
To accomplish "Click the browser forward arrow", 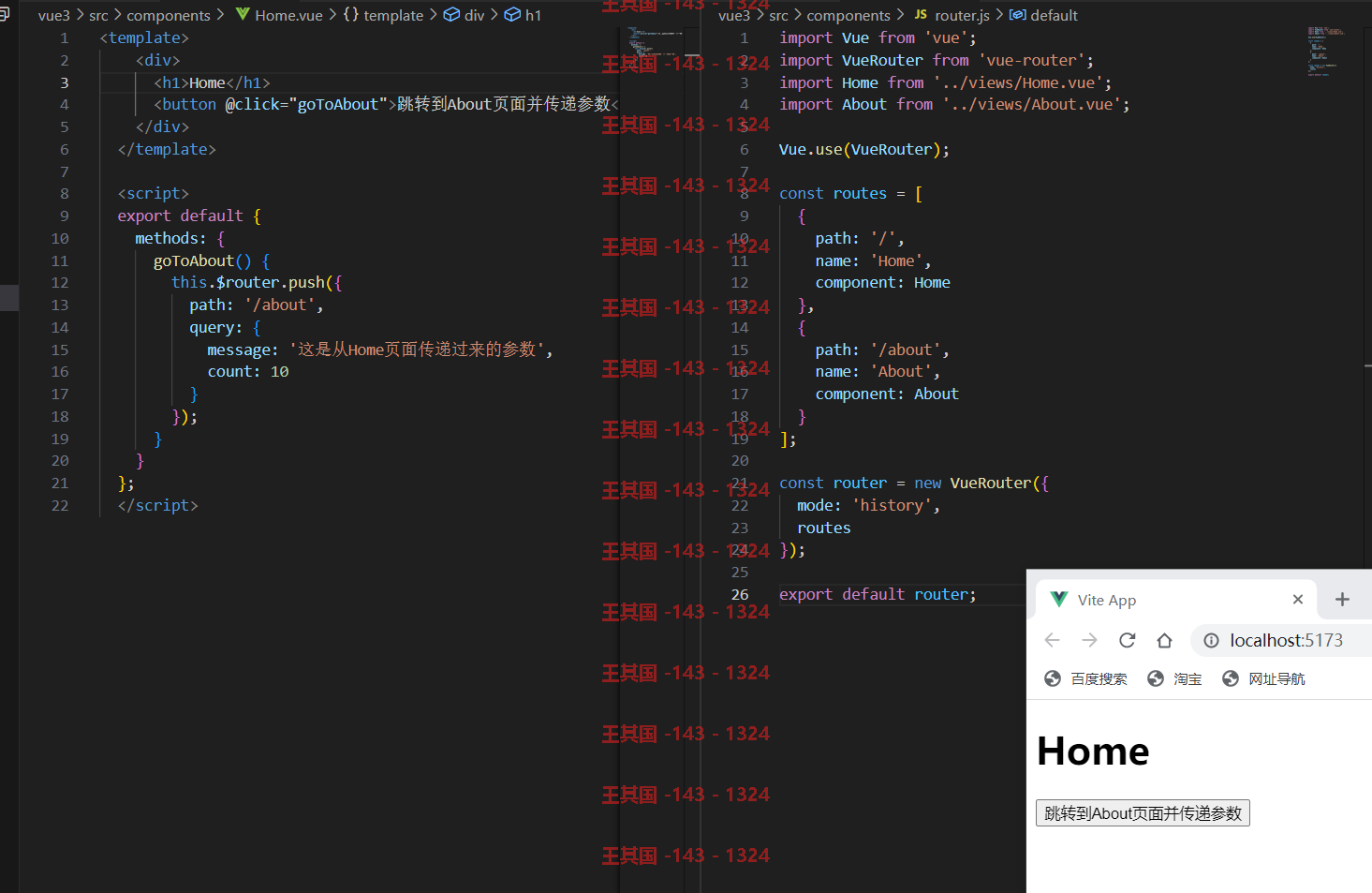I will point(1089,640).
